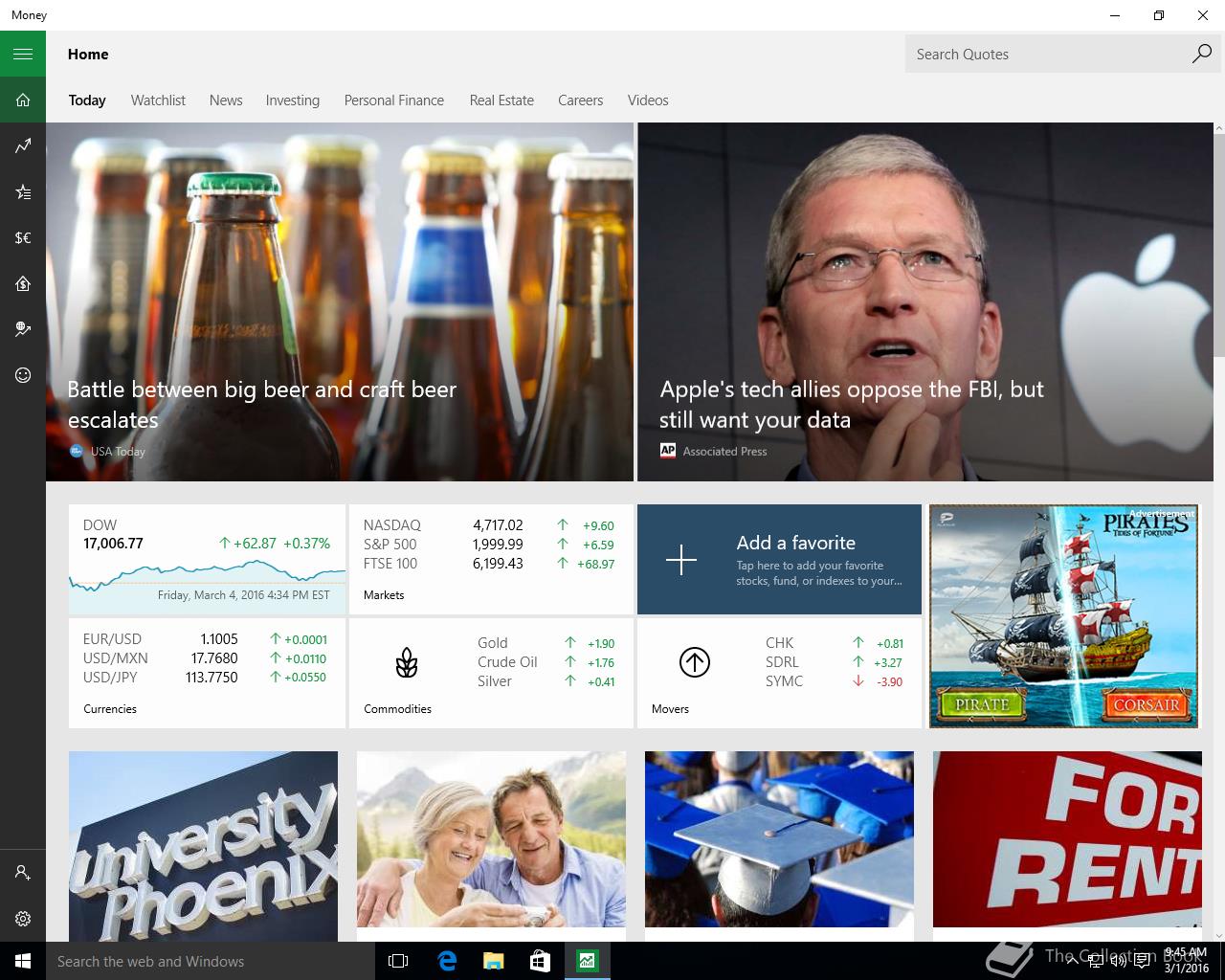Click the sign-in person icon in sidebar
This screenshot has width=1225, height=980.
(23, 873)
